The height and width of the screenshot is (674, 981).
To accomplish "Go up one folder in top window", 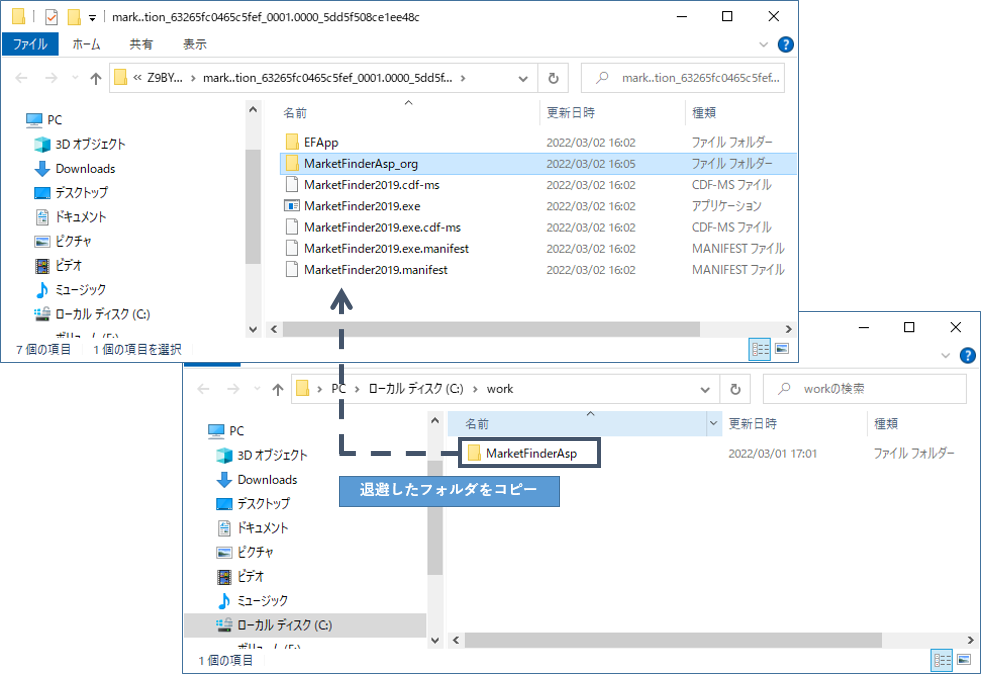I will click(x=96, y=78).
